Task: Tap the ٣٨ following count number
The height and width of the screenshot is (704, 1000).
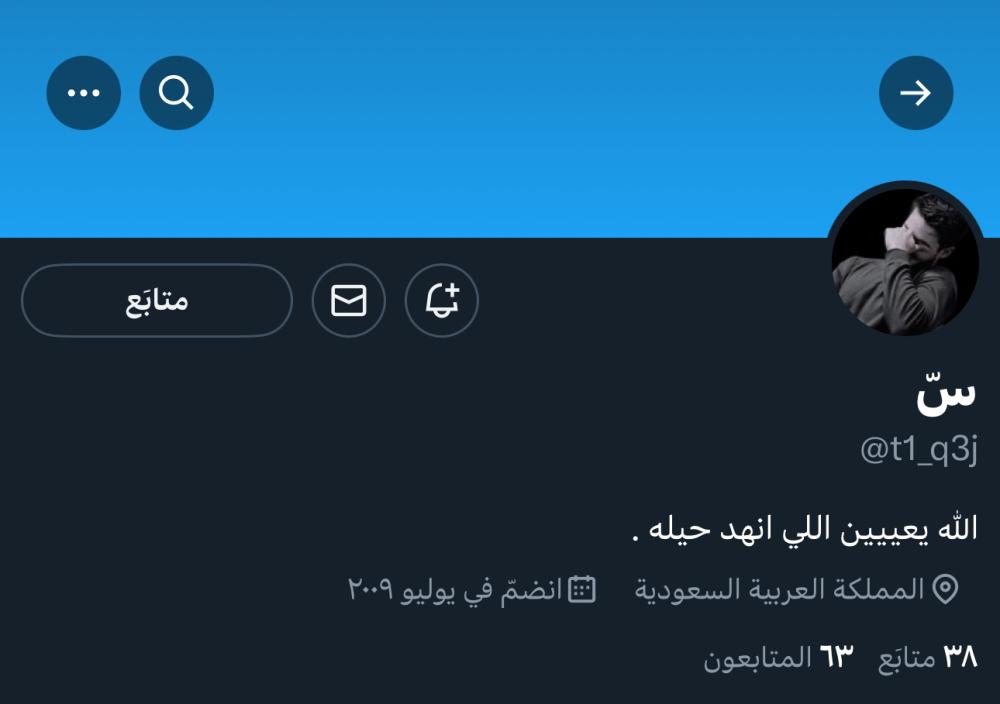Action: [960, 656]
